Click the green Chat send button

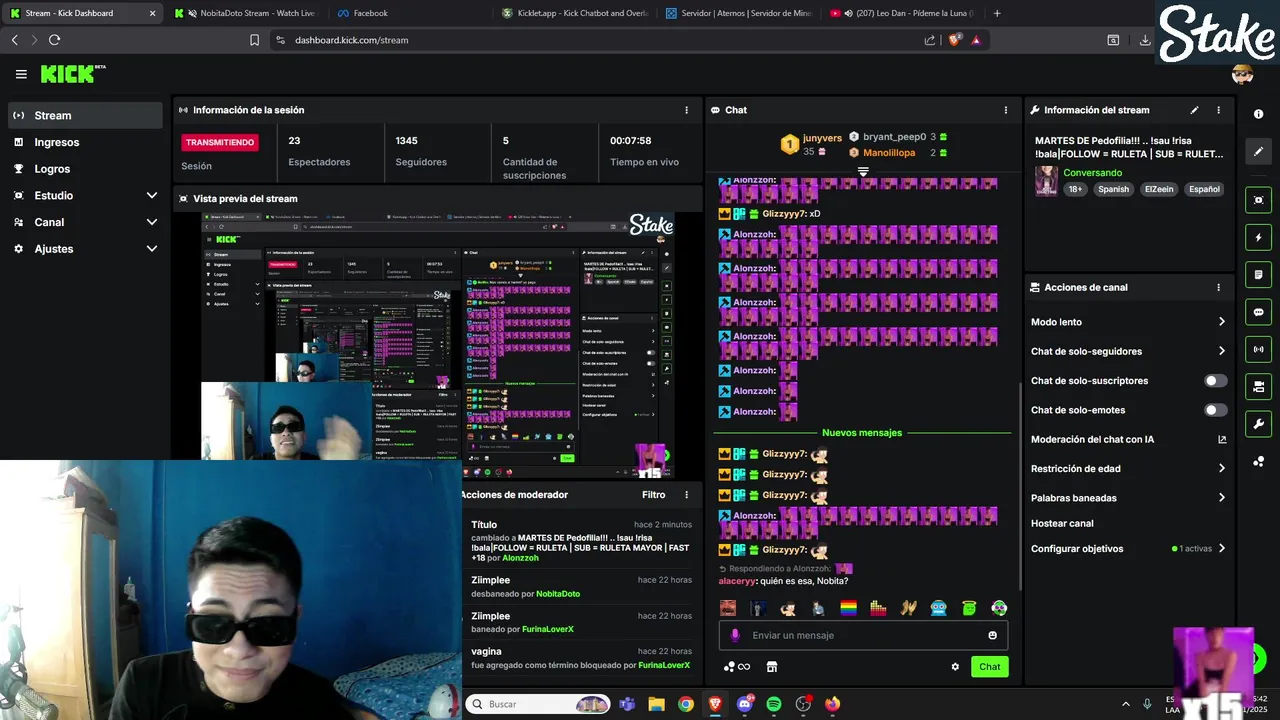[x=989, y=667]
